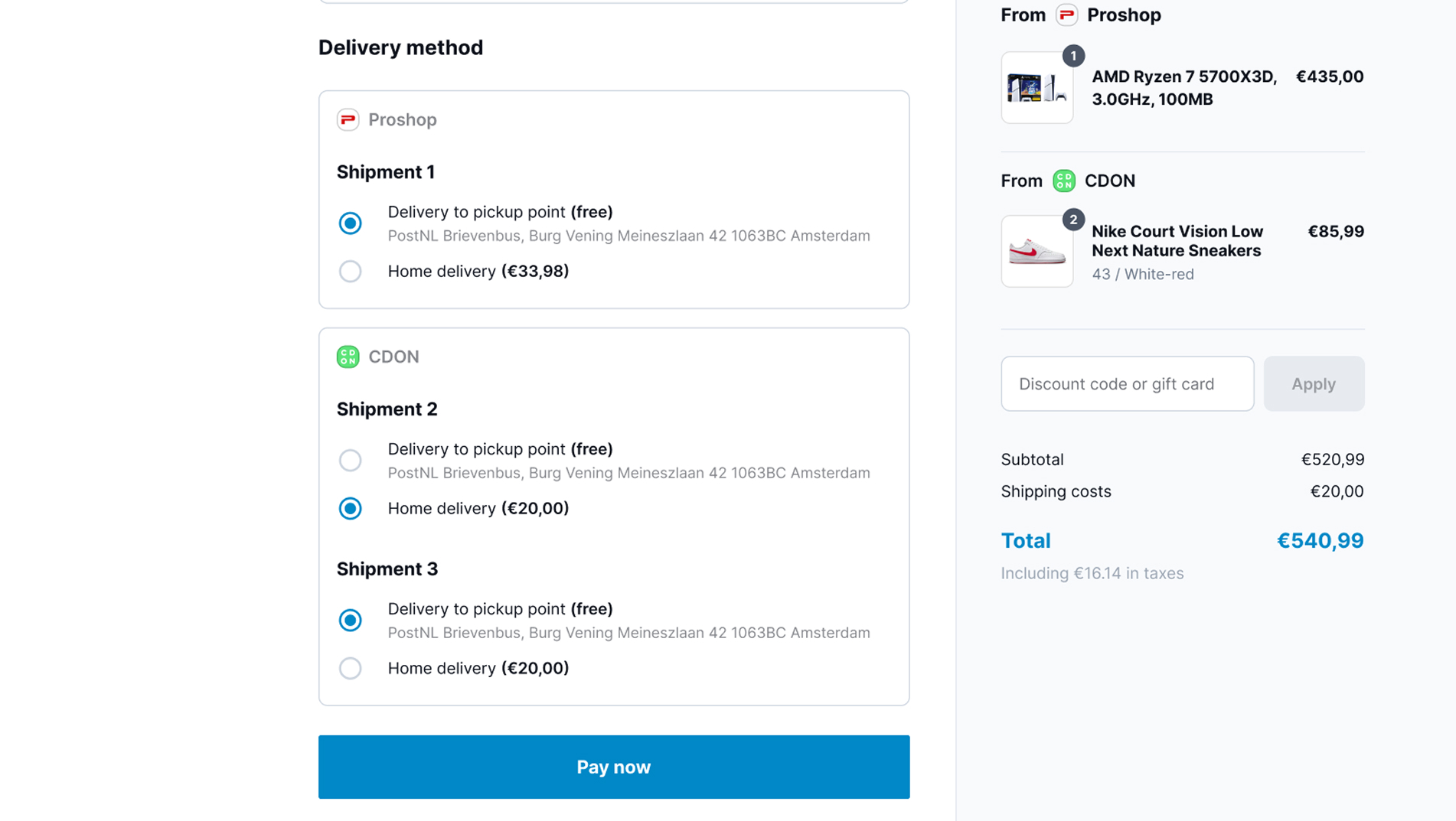1456x821 pixels.
Task: Open the Nike Court Vision sneakers thumbnail
Action: coord(1037,251)
